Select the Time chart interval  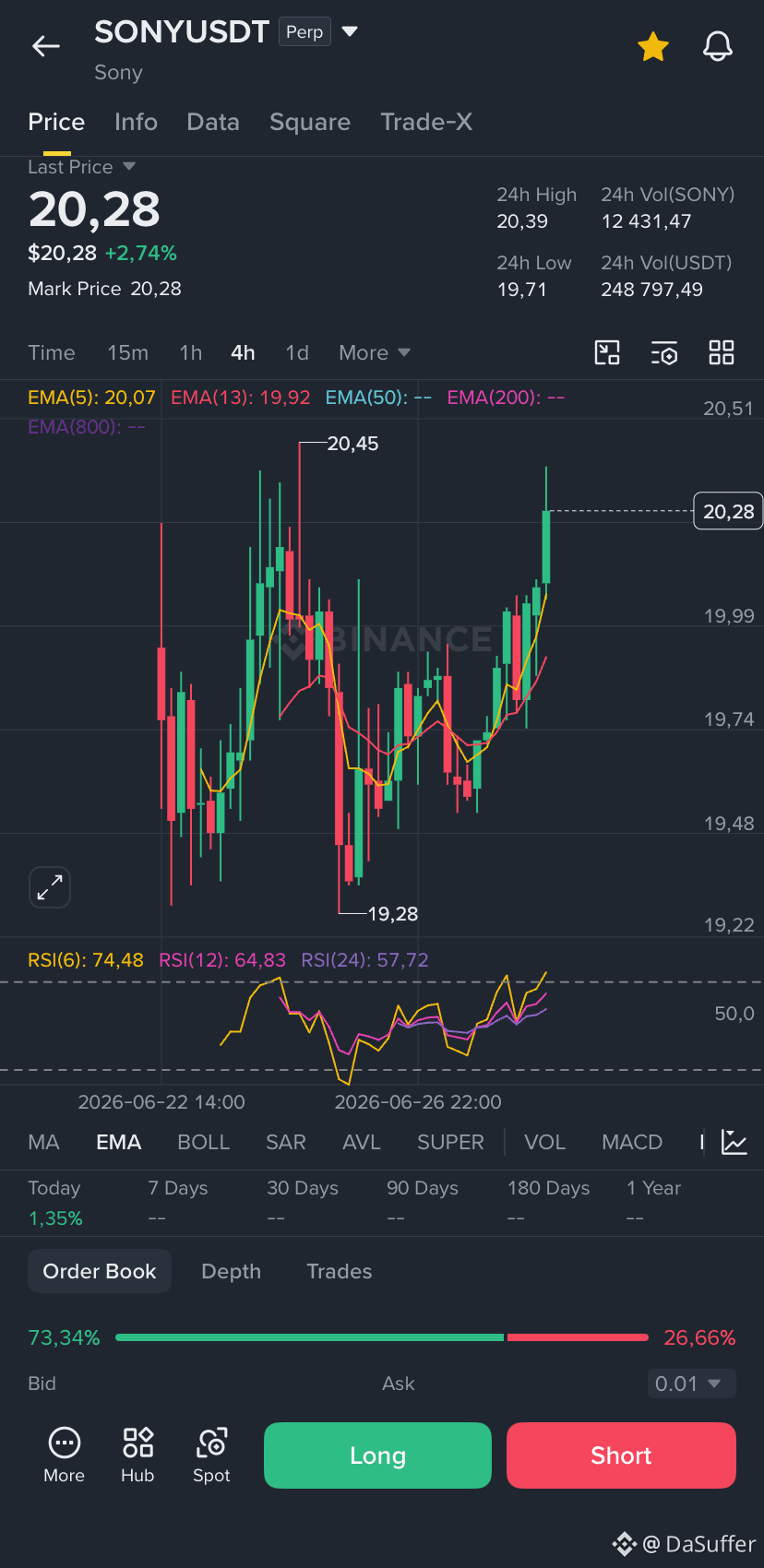click(x=52, y=352)
